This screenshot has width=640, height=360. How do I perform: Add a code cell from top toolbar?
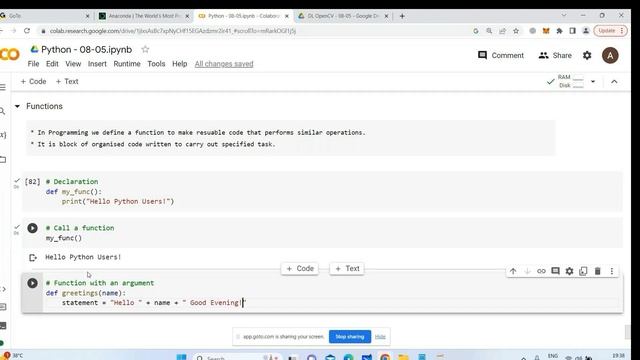tap(33, 82)
